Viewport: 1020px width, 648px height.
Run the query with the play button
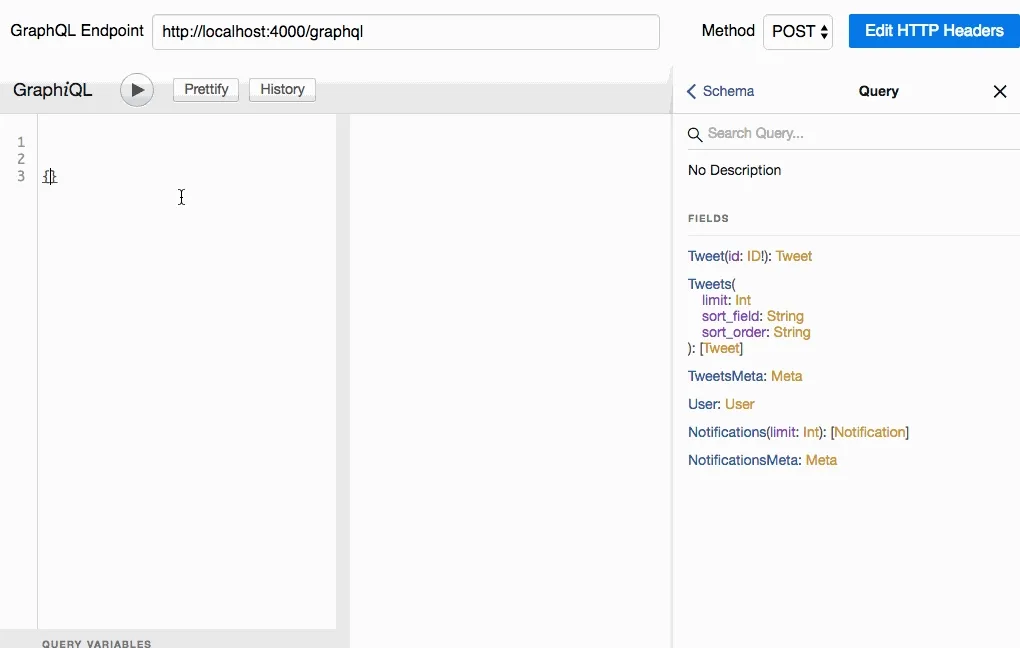click(x=136, y=89)
